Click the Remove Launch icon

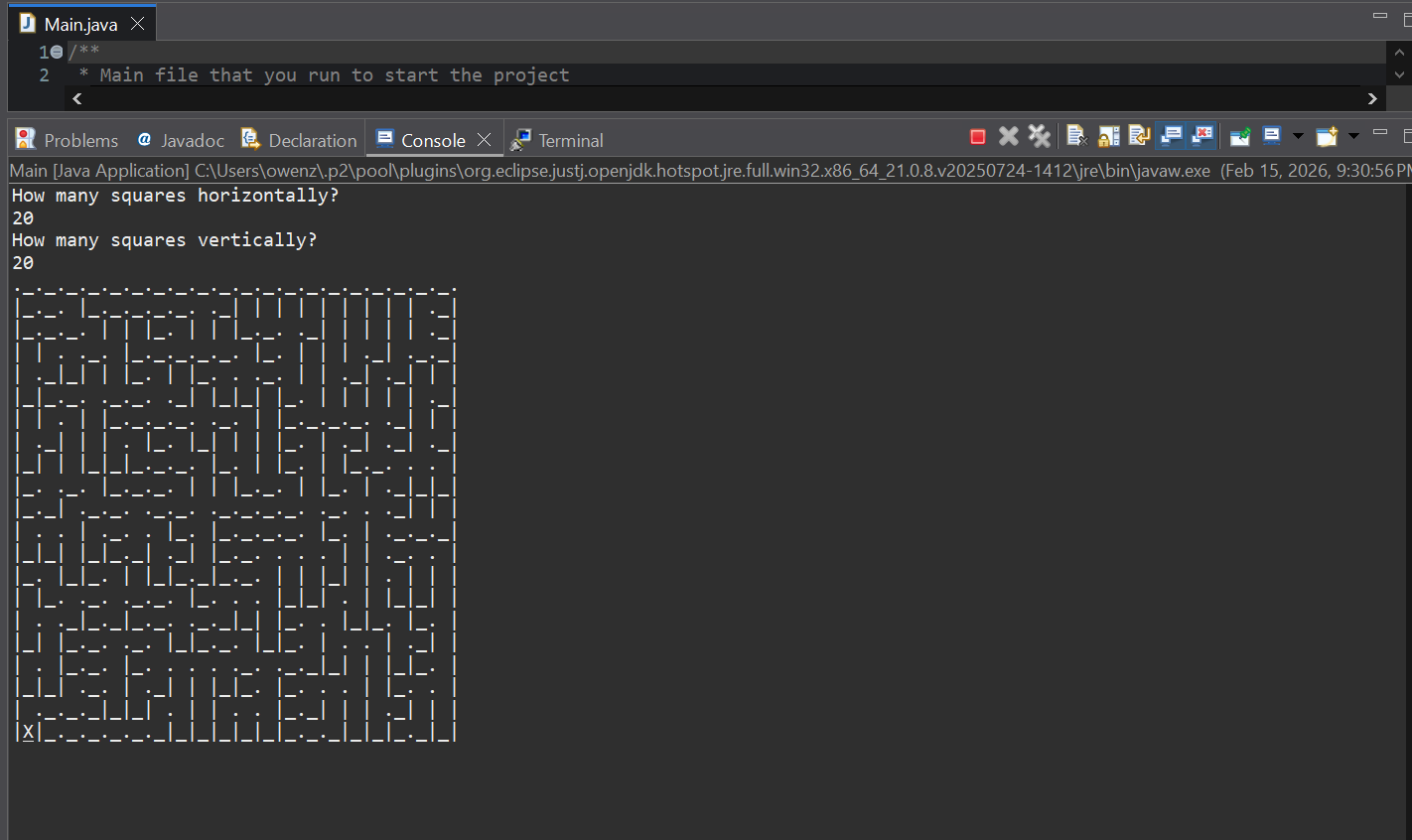1009,137
